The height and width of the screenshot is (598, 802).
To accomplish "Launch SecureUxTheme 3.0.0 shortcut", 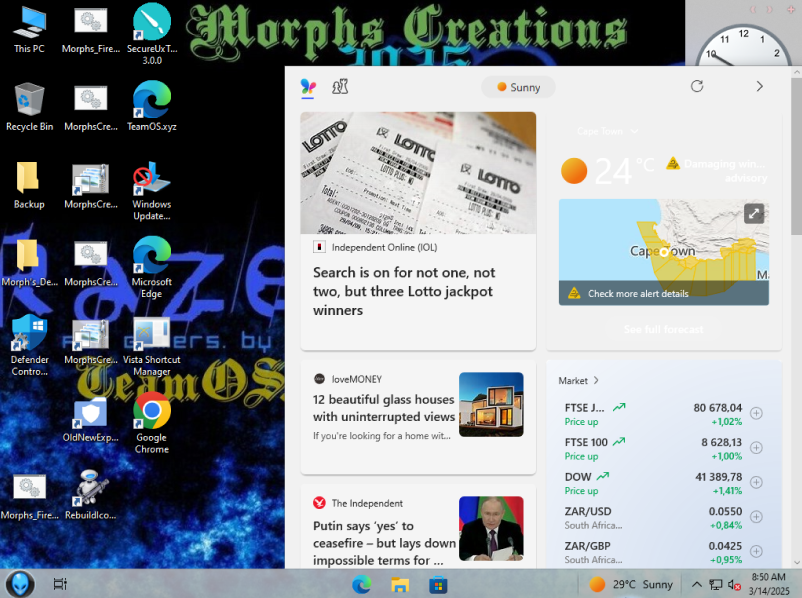I will [x=152, y=34].
